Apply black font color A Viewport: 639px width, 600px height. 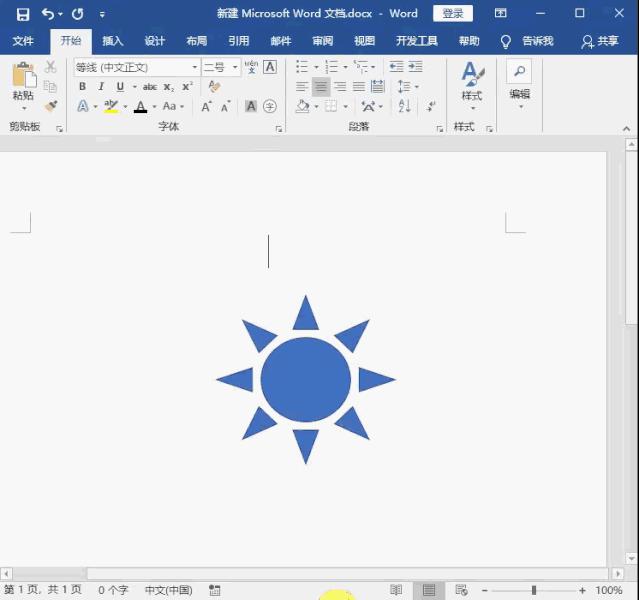140,107
